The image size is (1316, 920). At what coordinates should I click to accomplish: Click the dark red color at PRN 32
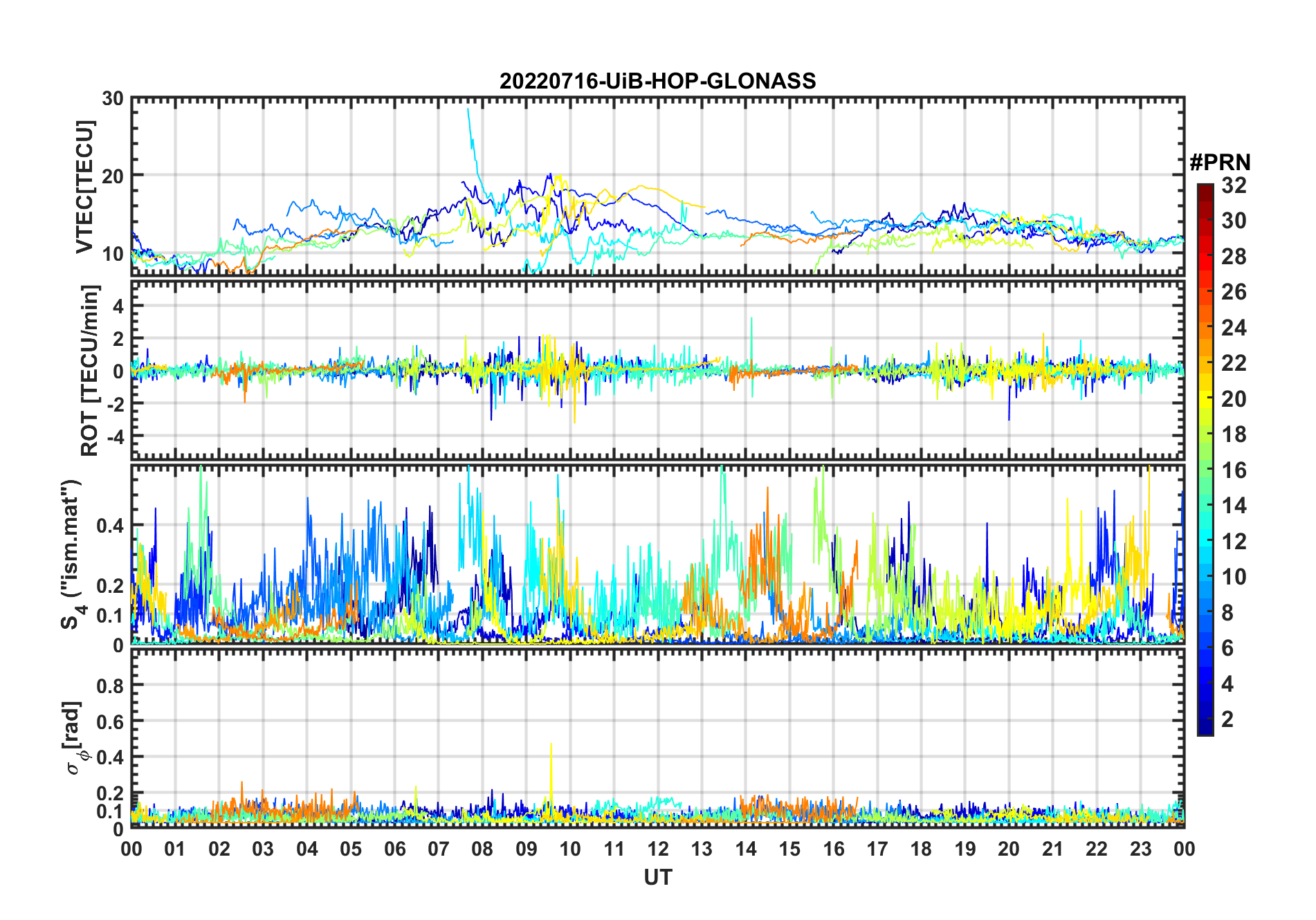coord(1205,188)
